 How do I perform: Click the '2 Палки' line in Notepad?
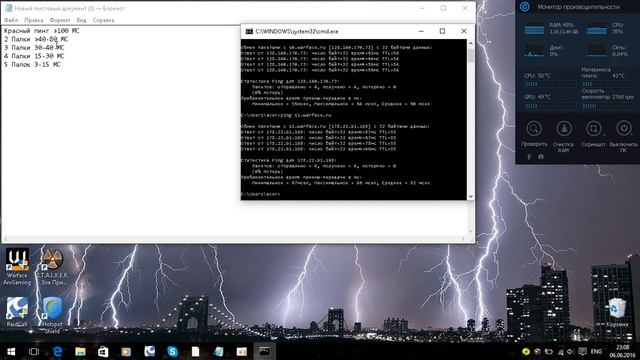pyautogui.click(x=36, y=39)
